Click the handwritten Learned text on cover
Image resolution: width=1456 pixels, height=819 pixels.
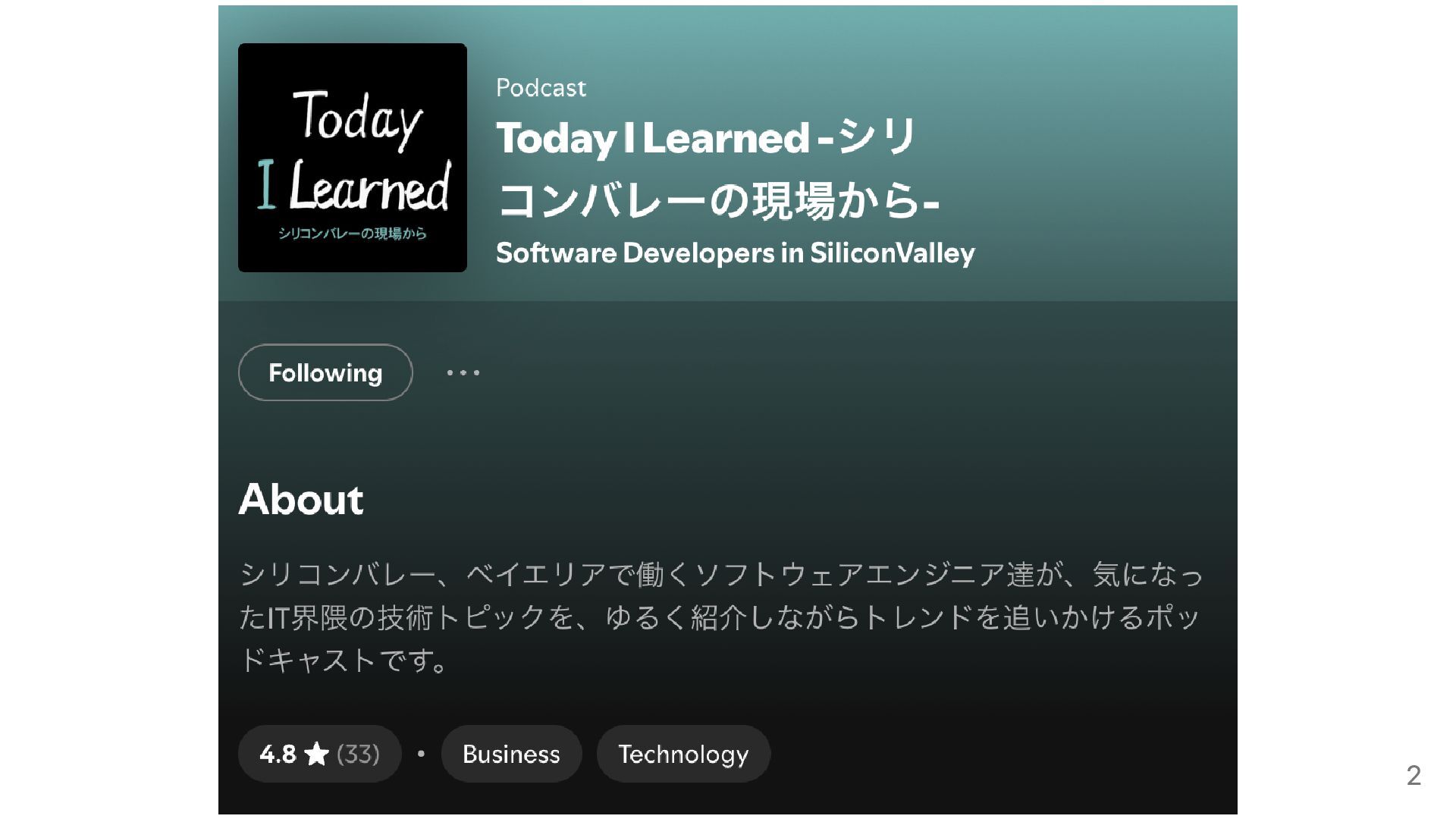tap(369, 185)
